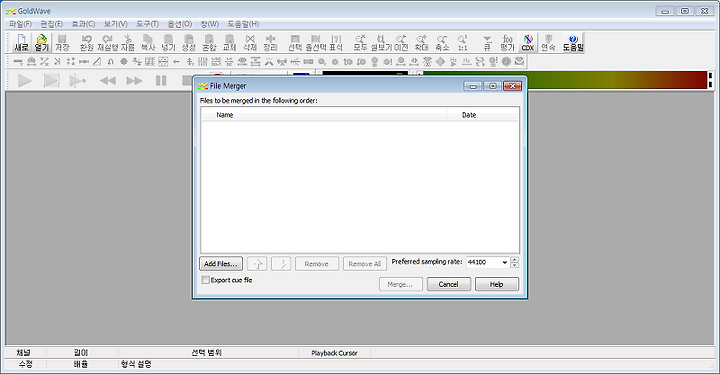Click the Remove button
This screenshot has width=720, height=374.
click(316, 264)
